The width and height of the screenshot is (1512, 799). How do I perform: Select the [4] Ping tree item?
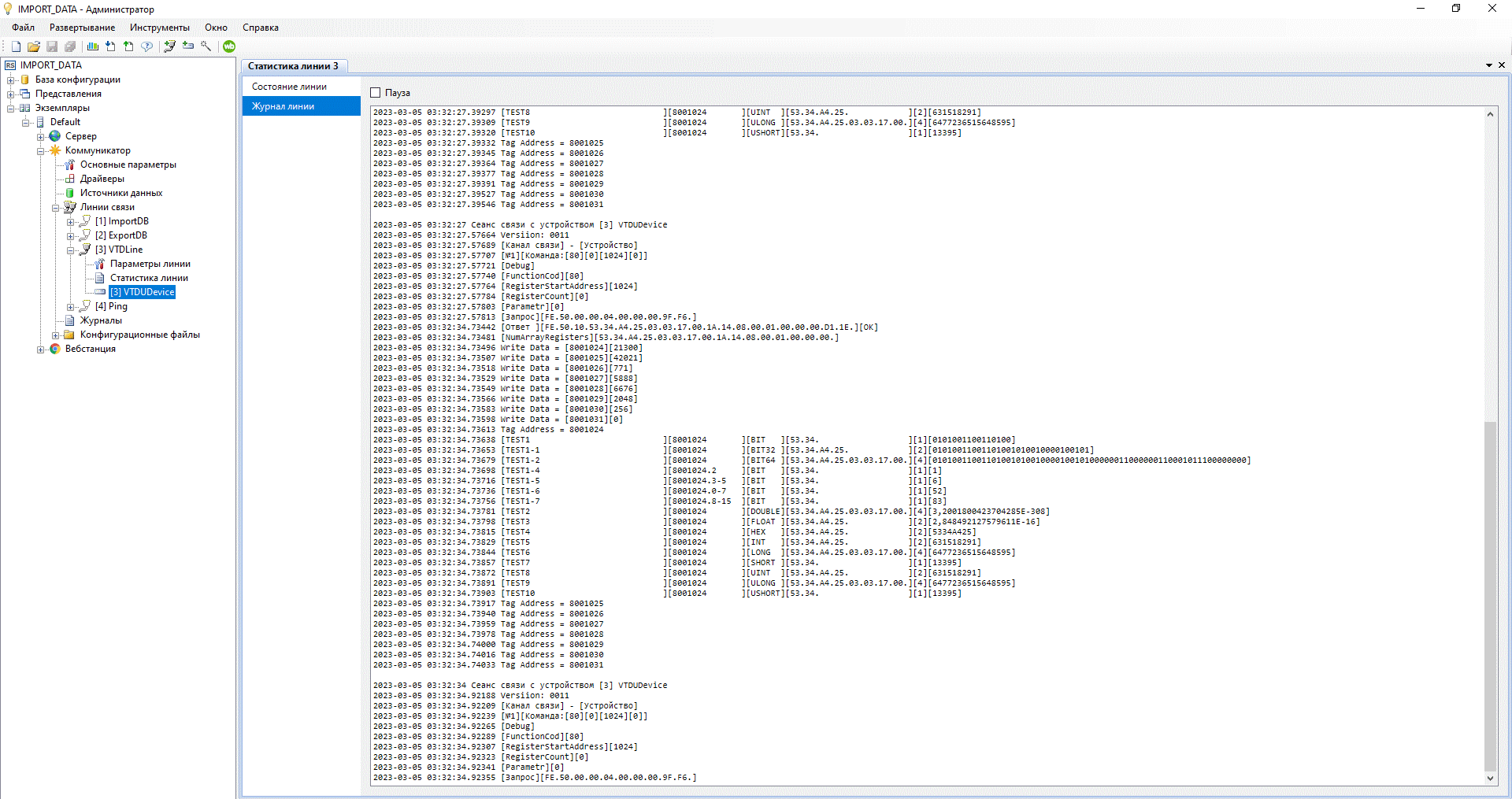pos(111,306)
